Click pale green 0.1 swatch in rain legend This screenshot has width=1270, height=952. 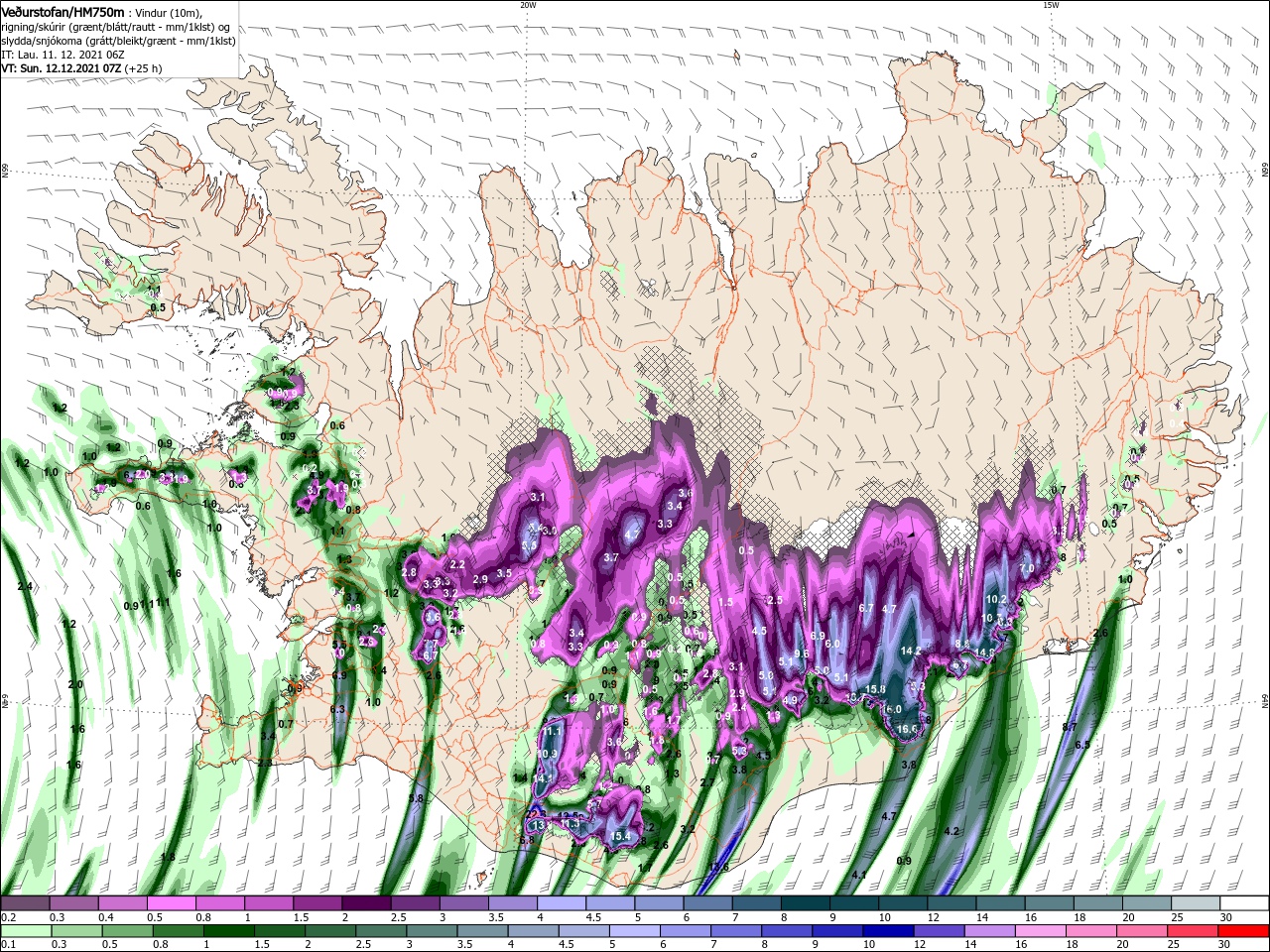click(x=24, y=931)
